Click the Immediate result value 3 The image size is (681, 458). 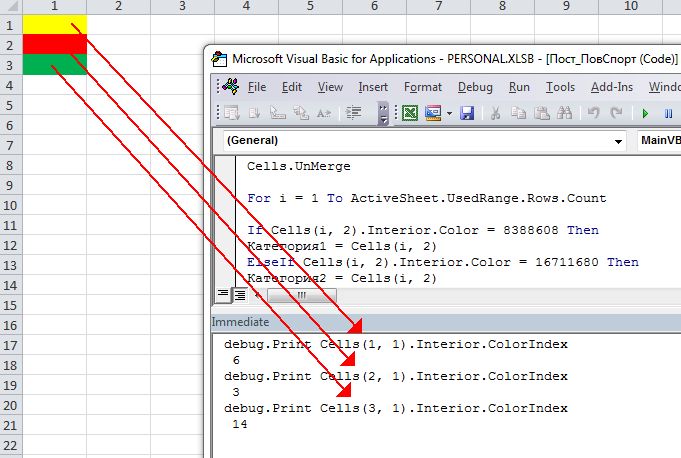pos(236,392)
